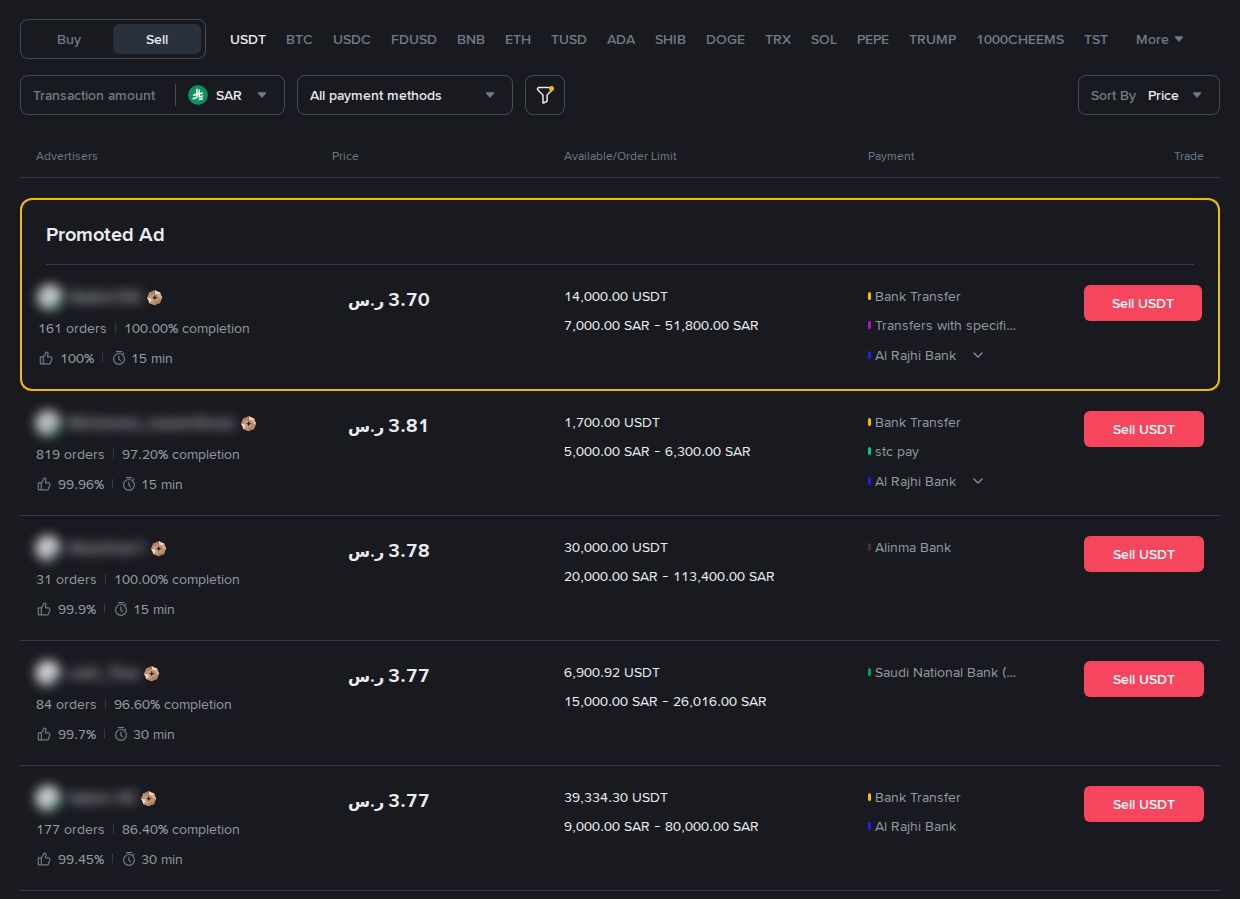
Task: Click the SAR currency icon
Action: point(198,95)
